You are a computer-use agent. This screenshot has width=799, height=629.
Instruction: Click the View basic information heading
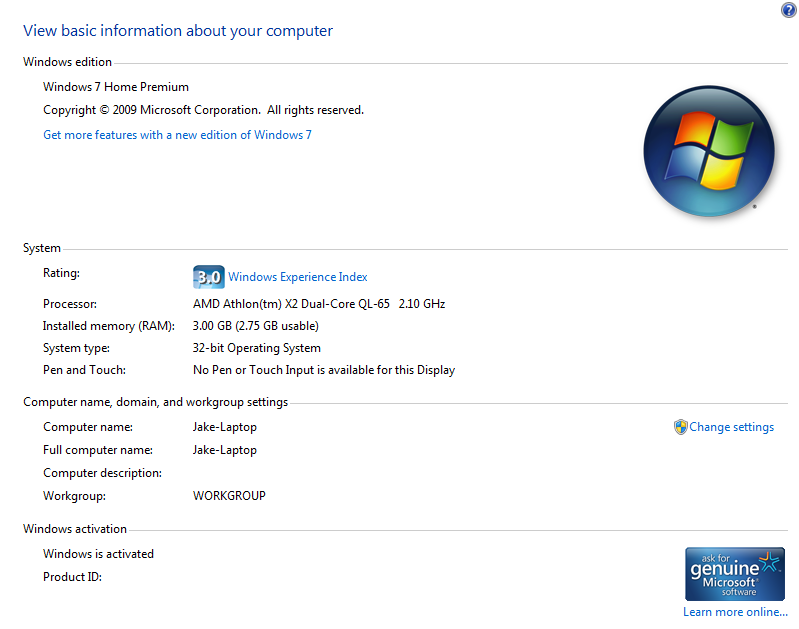pos(178,31)
